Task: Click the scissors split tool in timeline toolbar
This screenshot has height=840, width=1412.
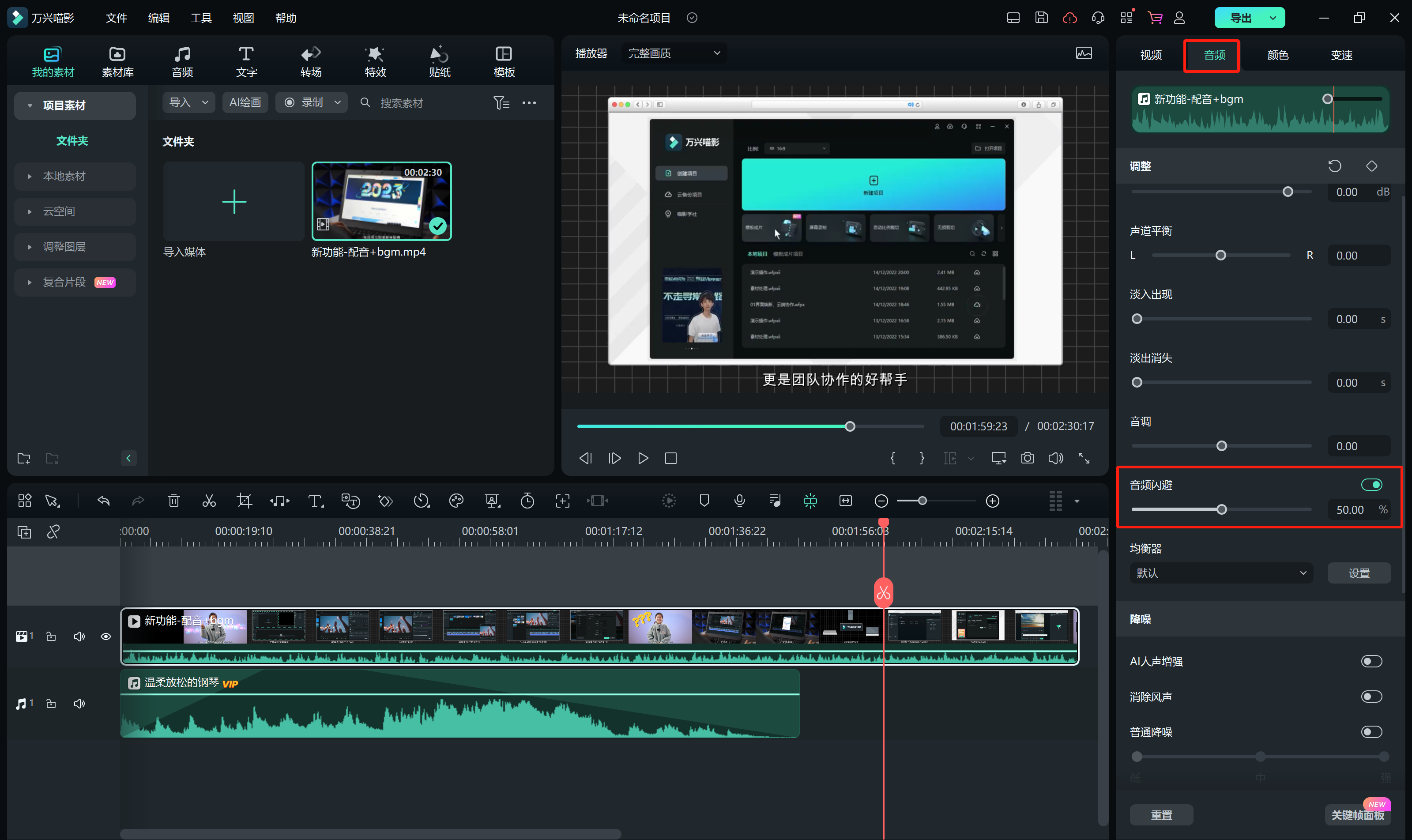Action: [209, 501]
